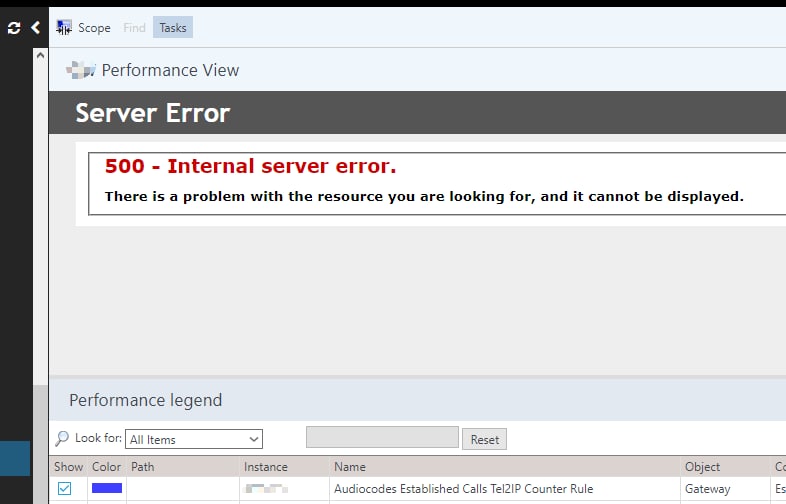Click the Scope icon in the toolbar

(64, 28)
